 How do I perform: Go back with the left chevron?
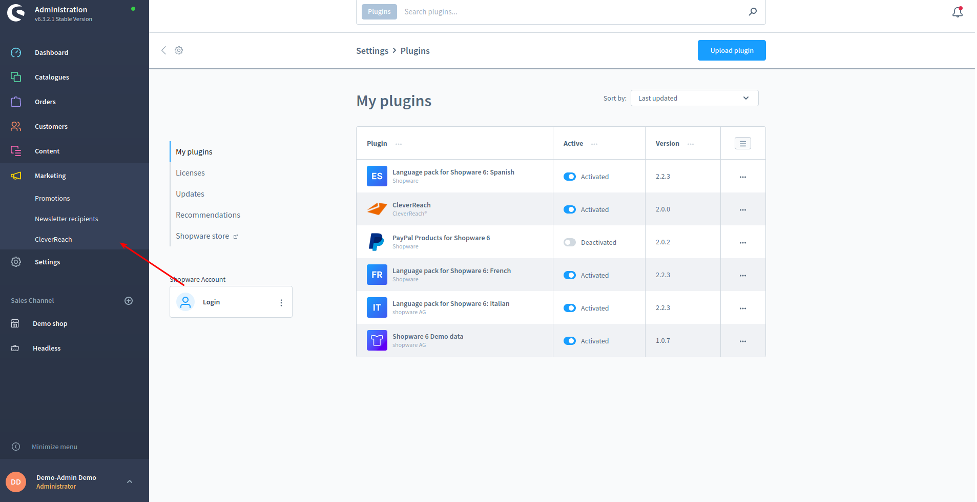point(164,50)
